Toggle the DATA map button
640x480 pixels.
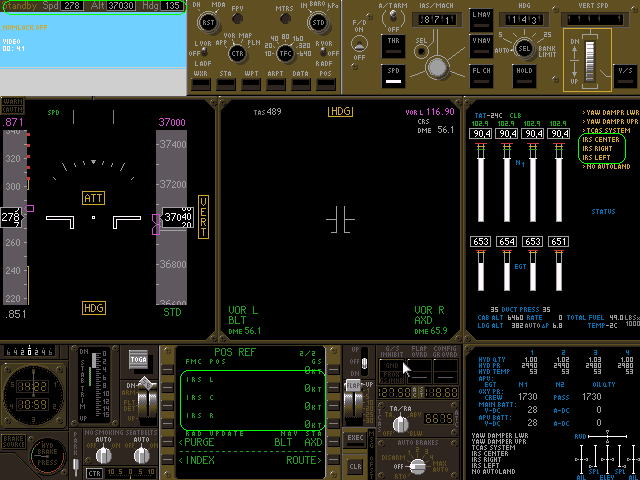(300, 84)
